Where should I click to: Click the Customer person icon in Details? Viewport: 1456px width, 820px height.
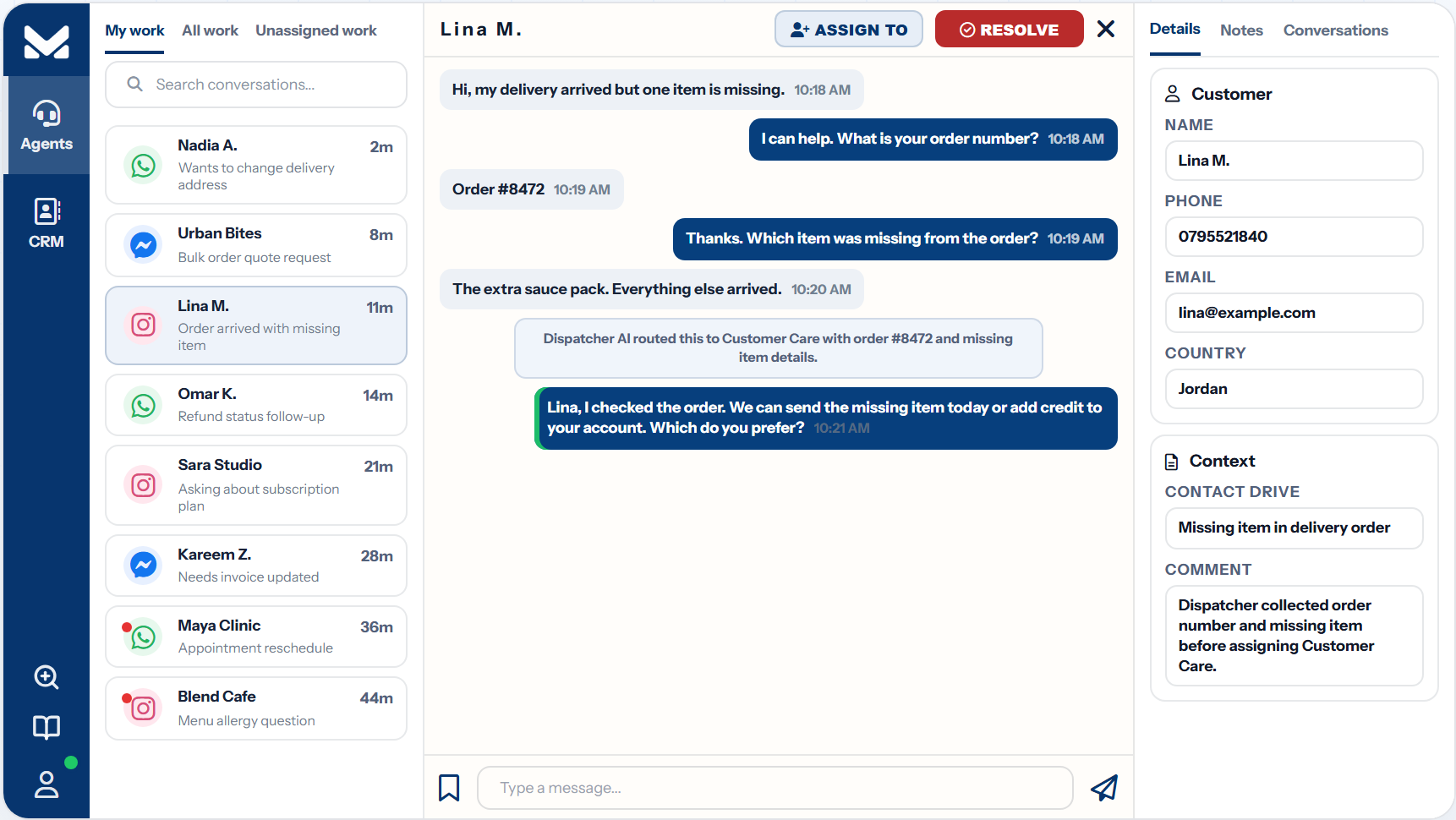(x=1173, y=94)
